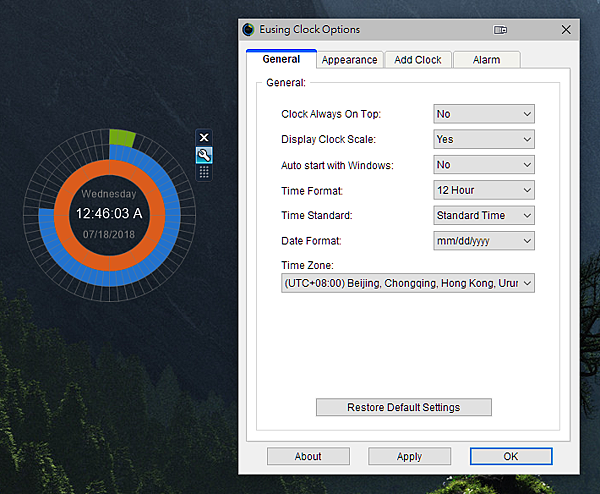Click the title bar switch icon
Screen dimensions: 600x494
coord(500,30)
